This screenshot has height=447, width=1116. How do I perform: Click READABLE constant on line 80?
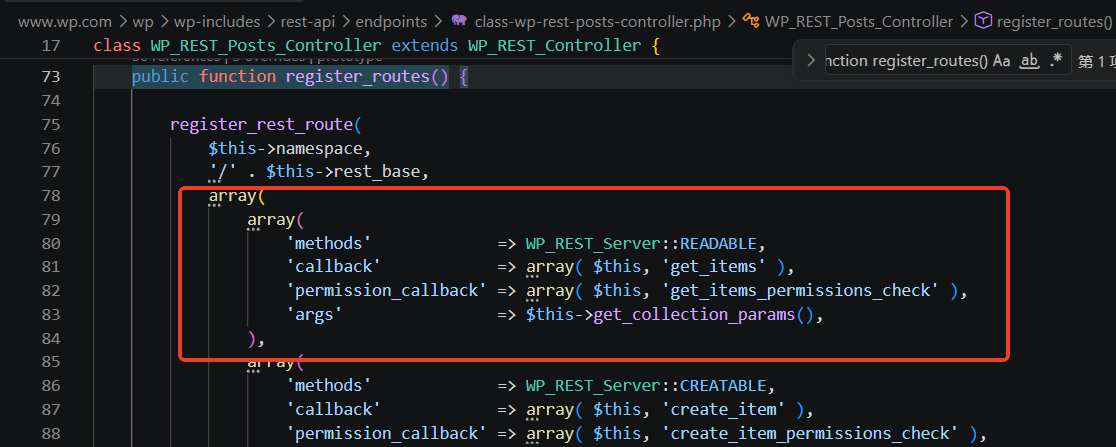point(717,243)
